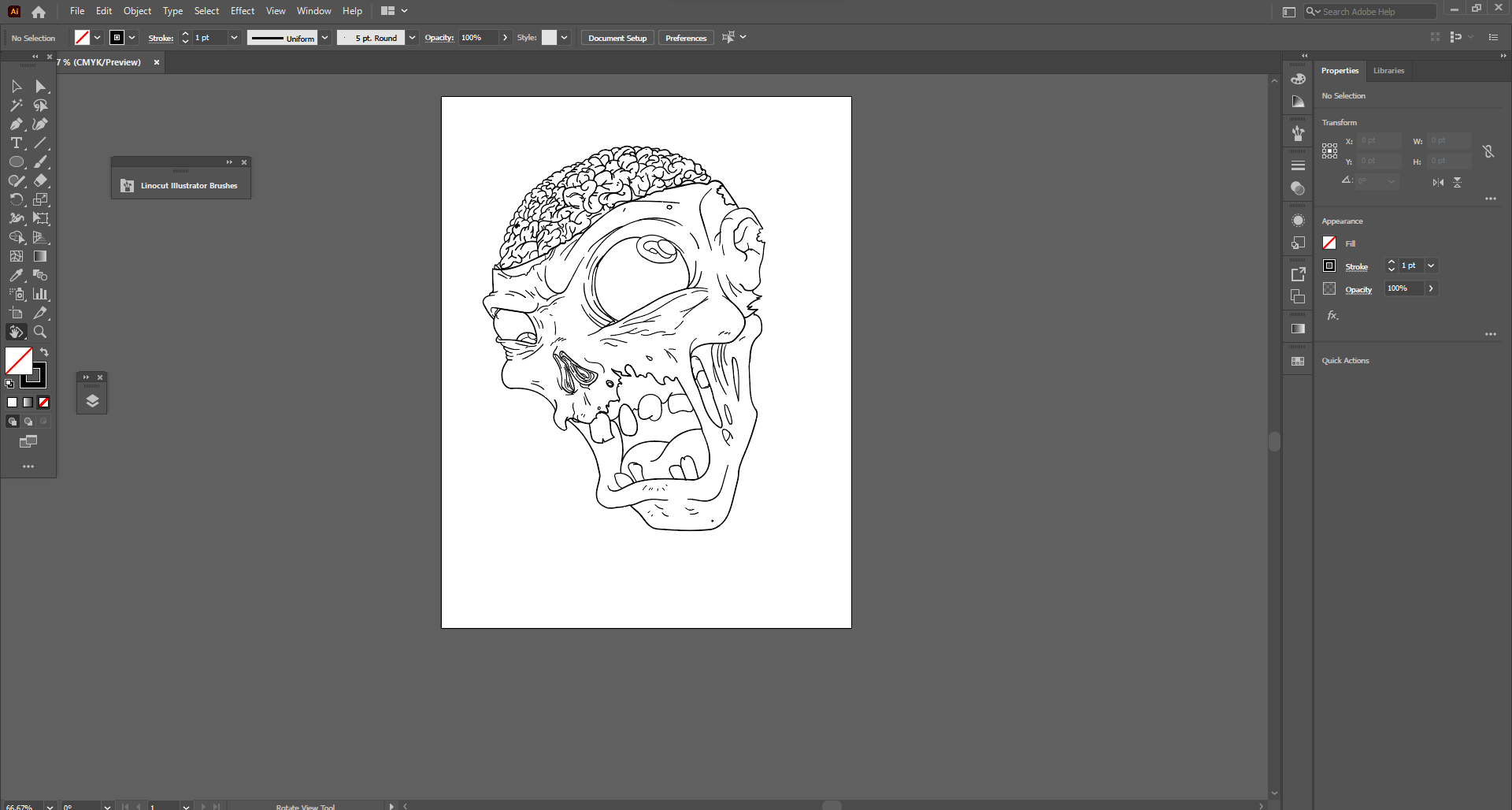Select the Properties tab
1512x810 pixels.
(x=1340, y=71)
